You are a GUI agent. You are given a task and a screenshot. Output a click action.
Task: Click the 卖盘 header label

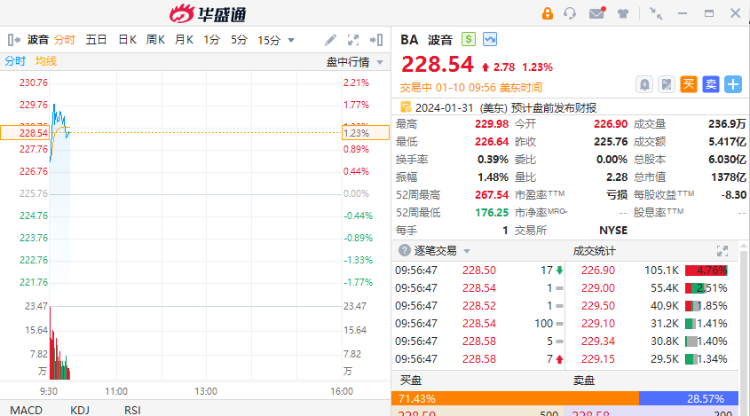(x=584, y=380)
